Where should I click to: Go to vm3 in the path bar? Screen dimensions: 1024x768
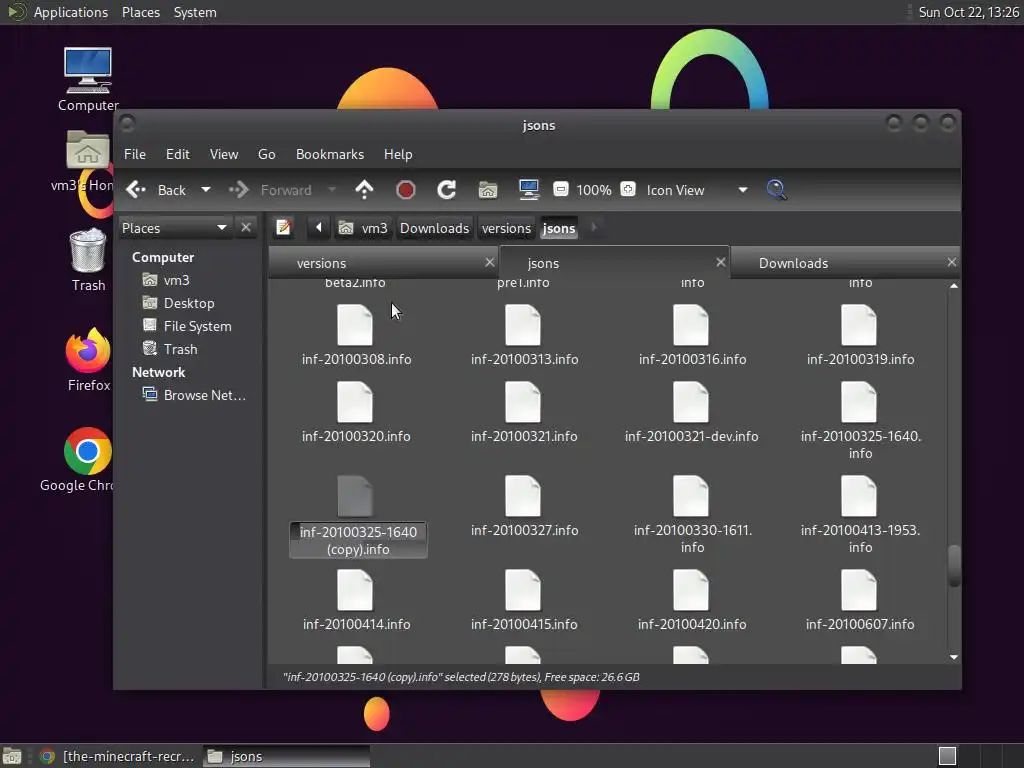pyautogui.click(x=364, y=228)
